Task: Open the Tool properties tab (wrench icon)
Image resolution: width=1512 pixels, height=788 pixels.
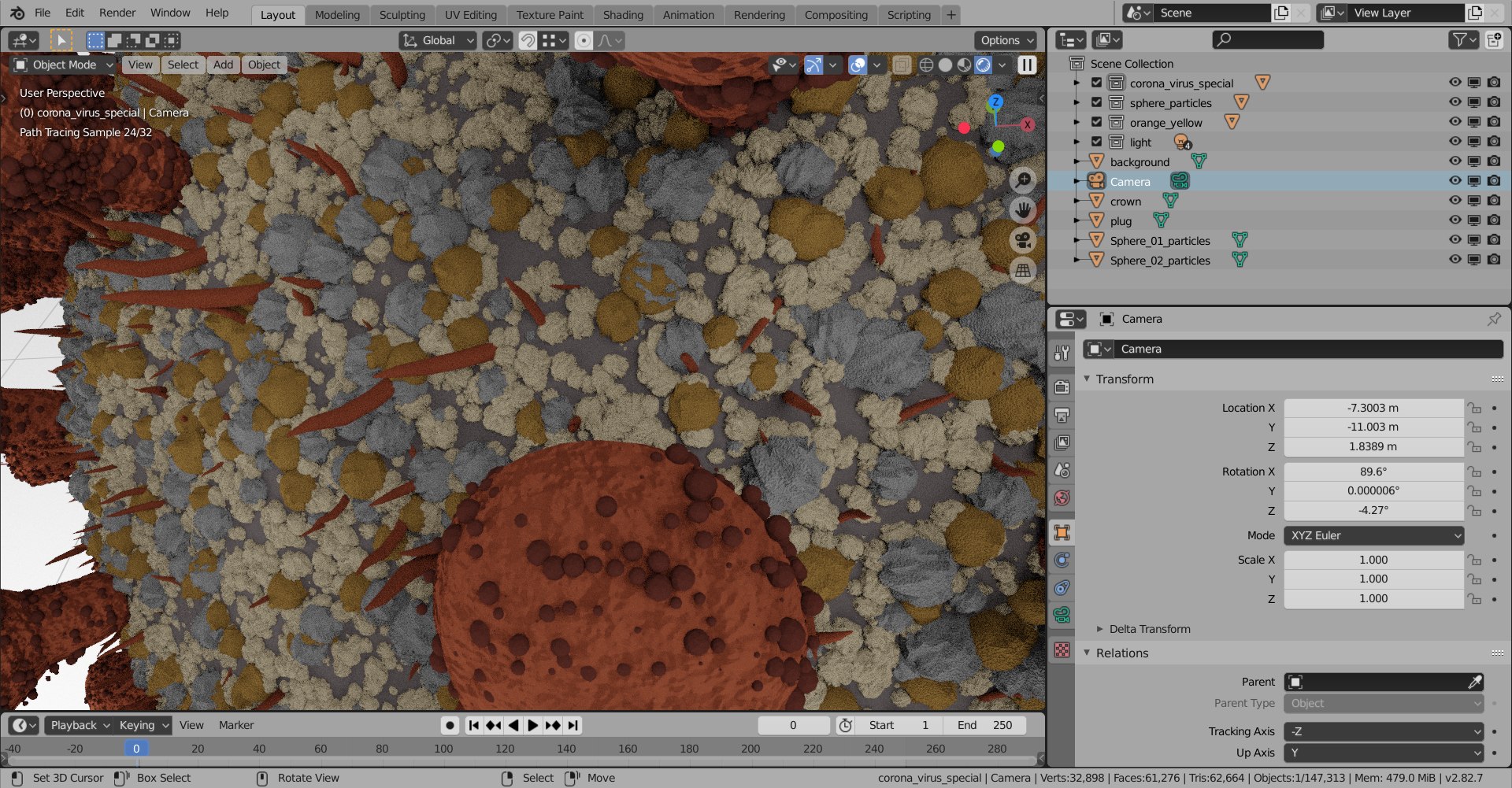Action: click(1062, 353)
